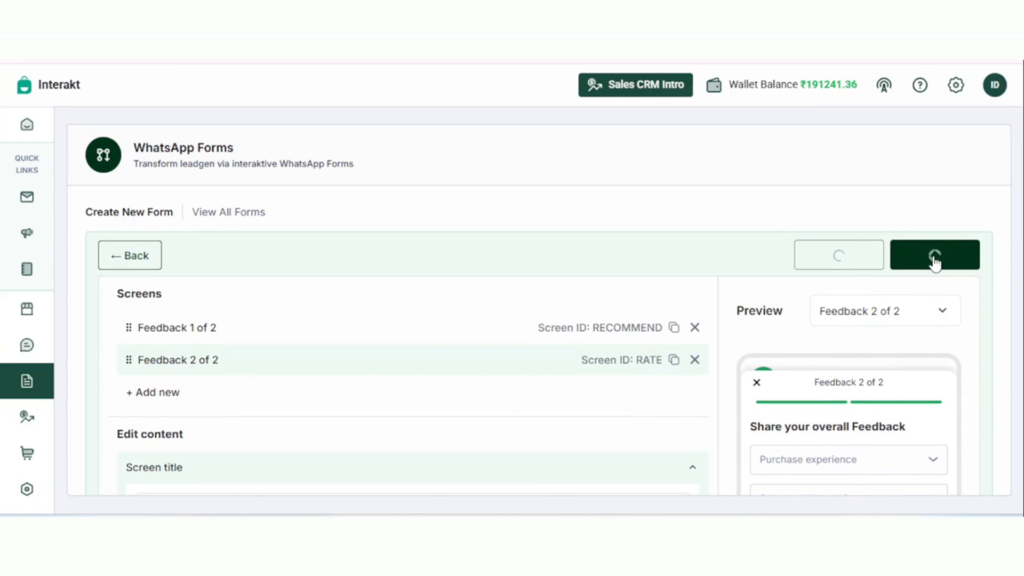Open the Preview screen selector dropdown

point(885,311)
